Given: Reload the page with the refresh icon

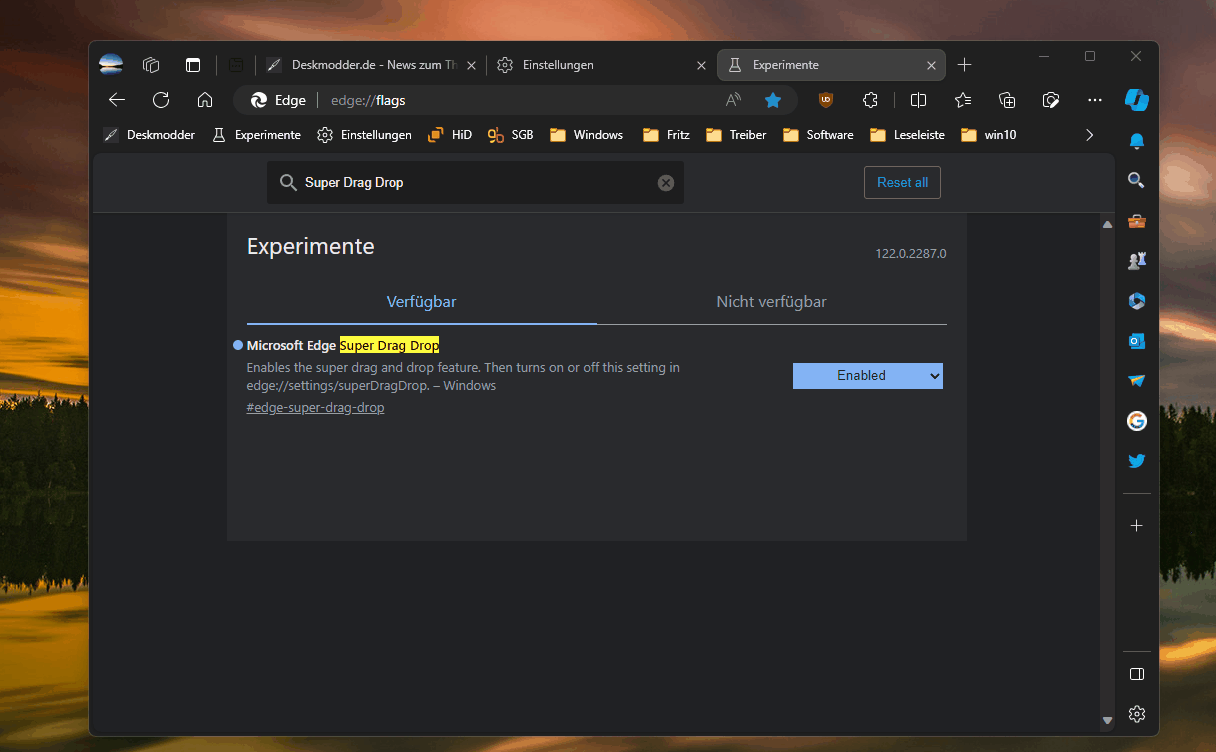Looking at the screenshot, I should [x=161, y=100].
